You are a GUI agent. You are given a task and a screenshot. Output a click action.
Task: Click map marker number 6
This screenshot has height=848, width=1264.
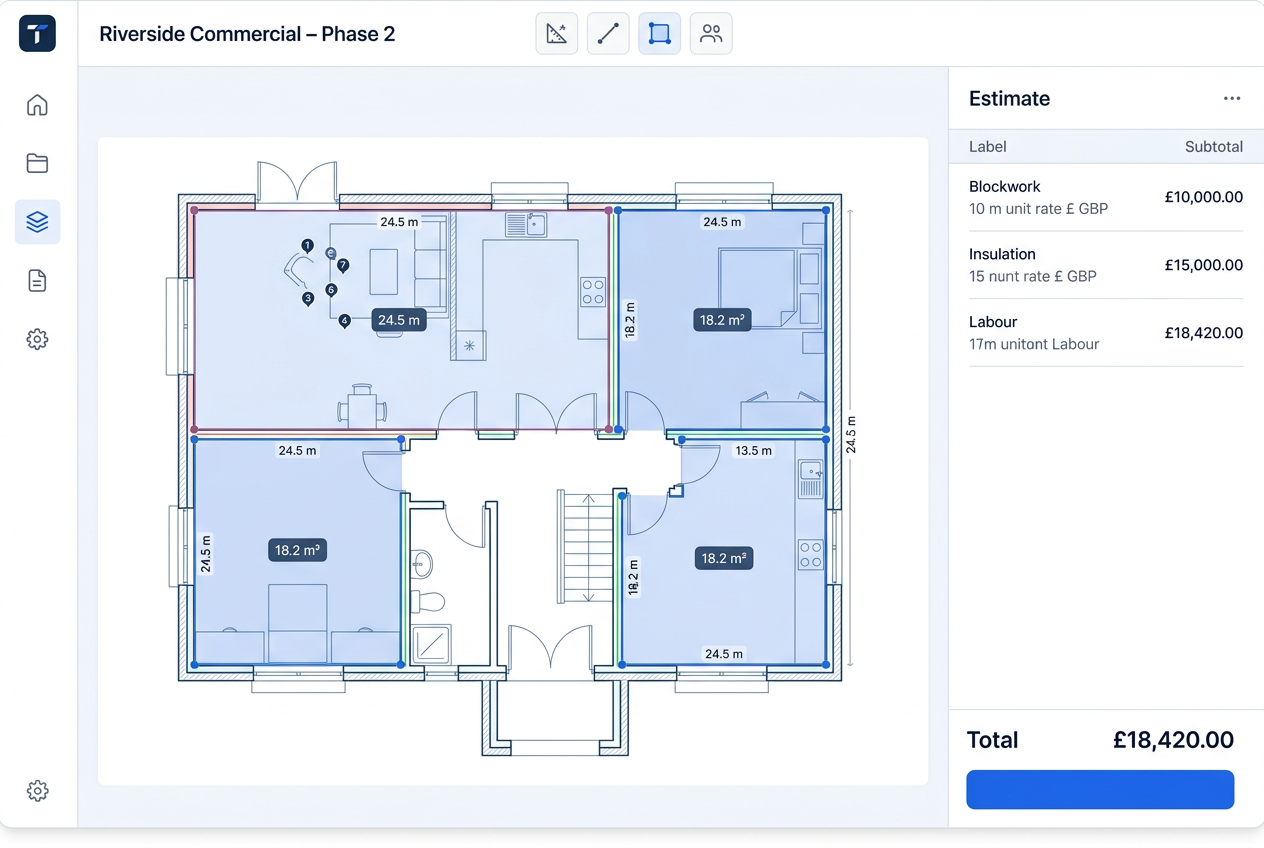[x=331, y=290]
